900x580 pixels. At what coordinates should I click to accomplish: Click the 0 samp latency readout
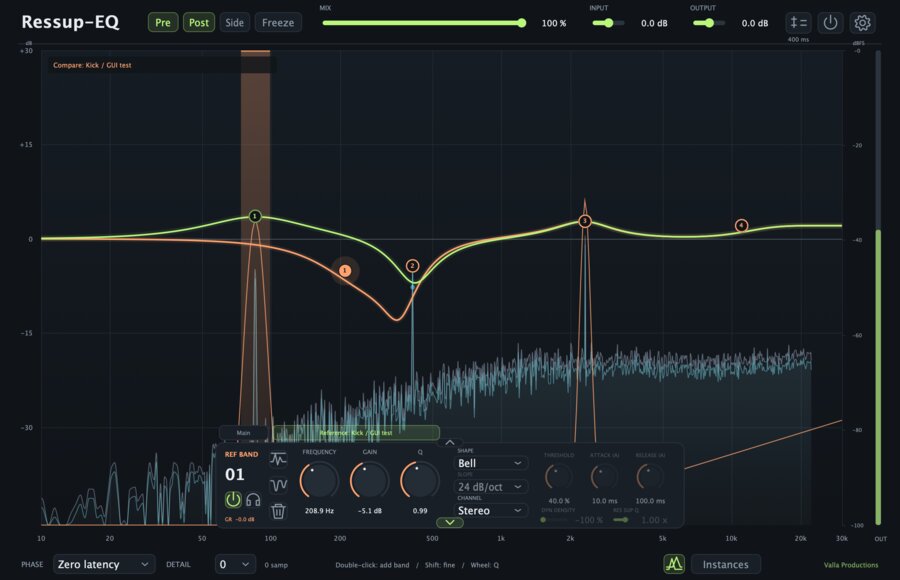[x=276, y=565]
